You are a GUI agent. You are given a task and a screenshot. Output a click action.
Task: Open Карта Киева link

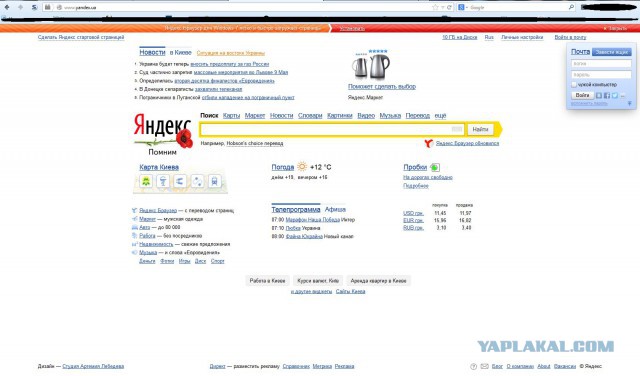click(159, 167)
